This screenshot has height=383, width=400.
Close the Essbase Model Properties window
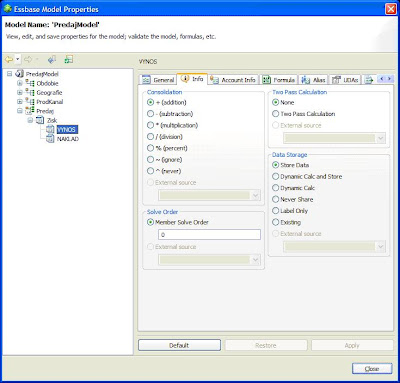pos(391,9)
